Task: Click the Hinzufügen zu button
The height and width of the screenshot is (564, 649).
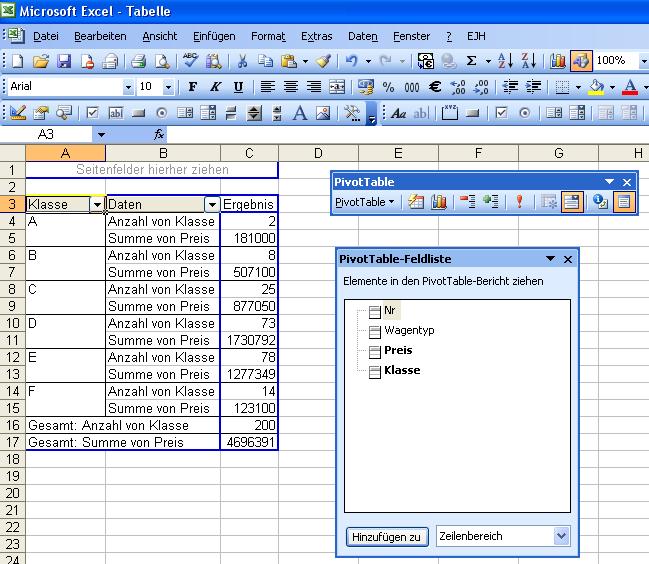Action: [387, 537]
